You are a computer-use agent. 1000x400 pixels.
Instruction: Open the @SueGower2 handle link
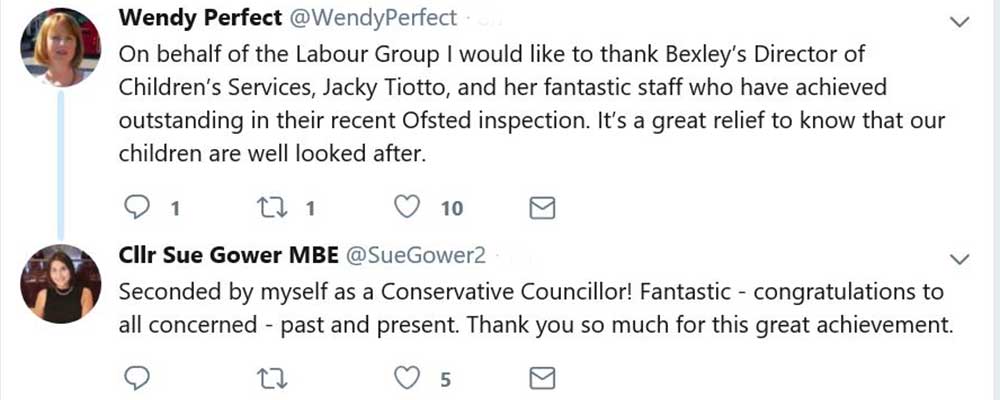416,256
